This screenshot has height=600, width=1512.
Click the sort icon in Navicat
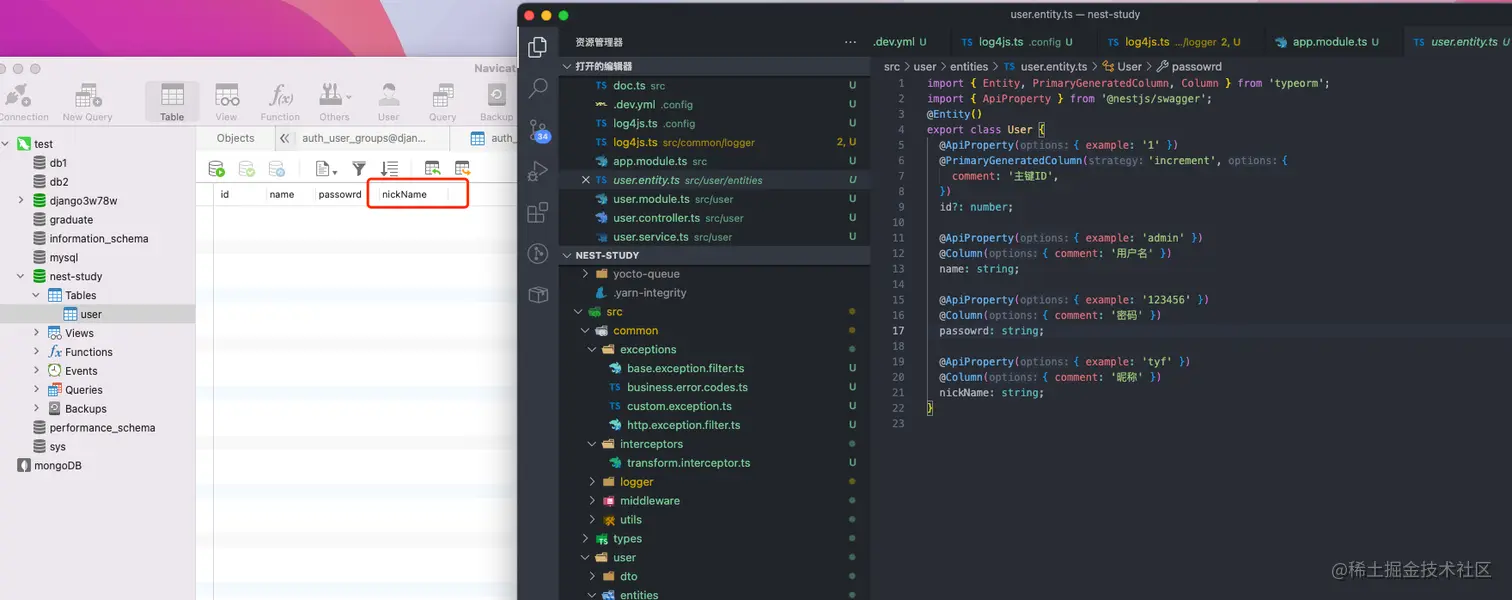389,169
